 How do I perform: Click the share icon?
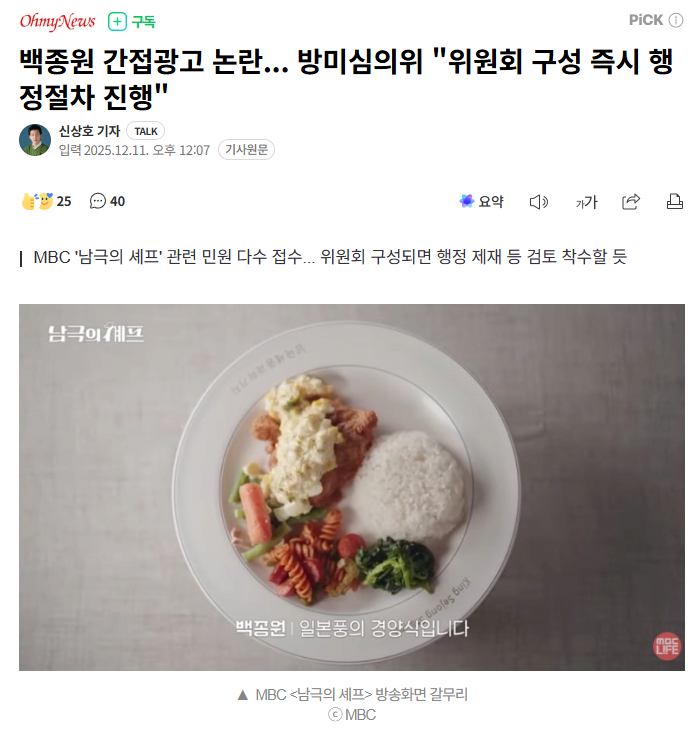click(631, 202)
